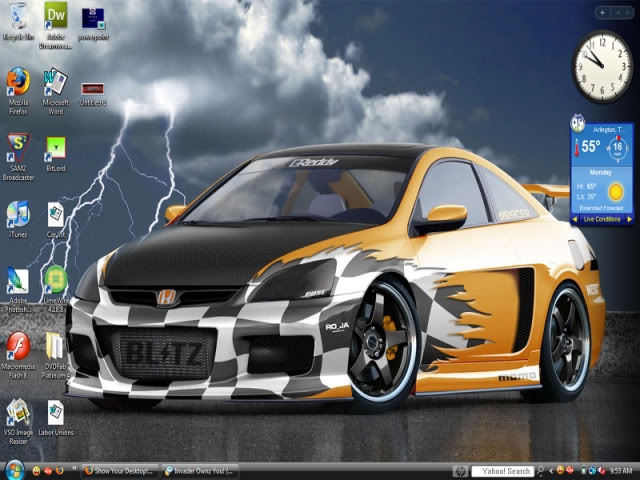Click the smiley icon in Quick Launch
Image resolution: width=640 pixels, height=480 pixels.
36,471
